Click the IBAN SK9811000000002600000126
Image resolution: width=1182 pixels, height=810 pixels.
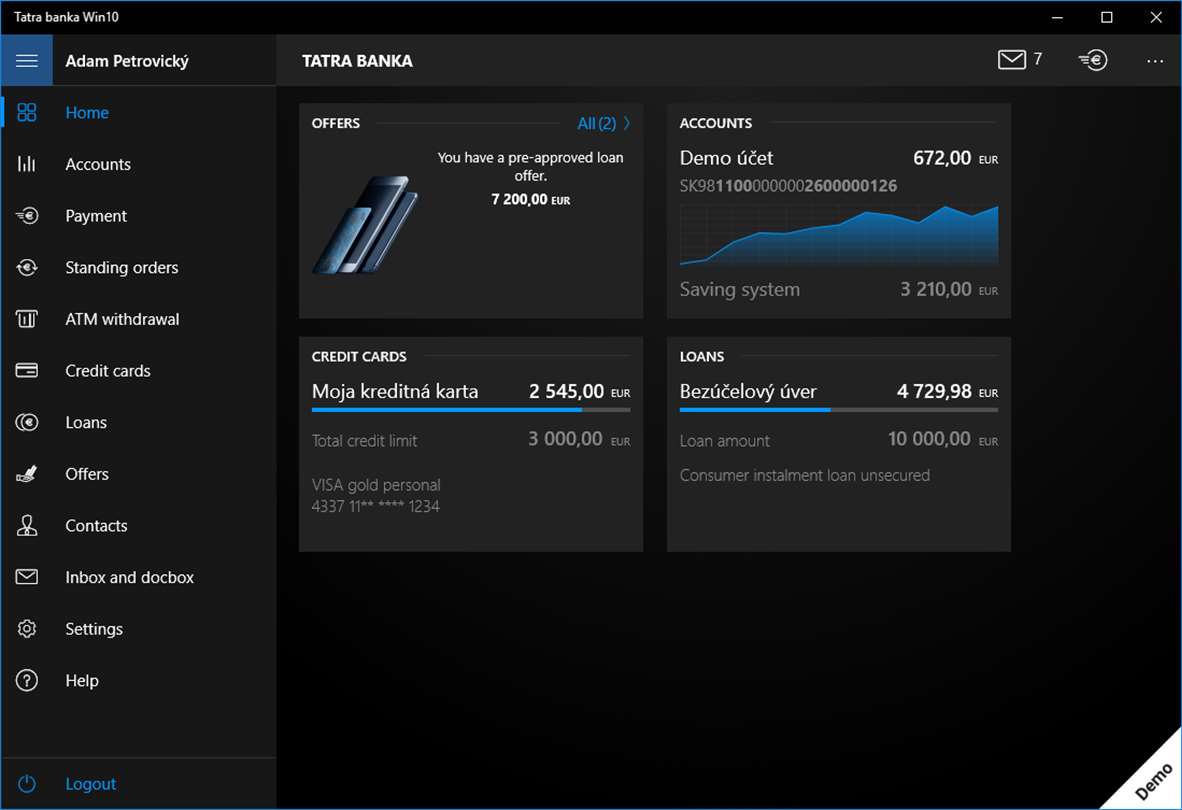tap(788, 186)
